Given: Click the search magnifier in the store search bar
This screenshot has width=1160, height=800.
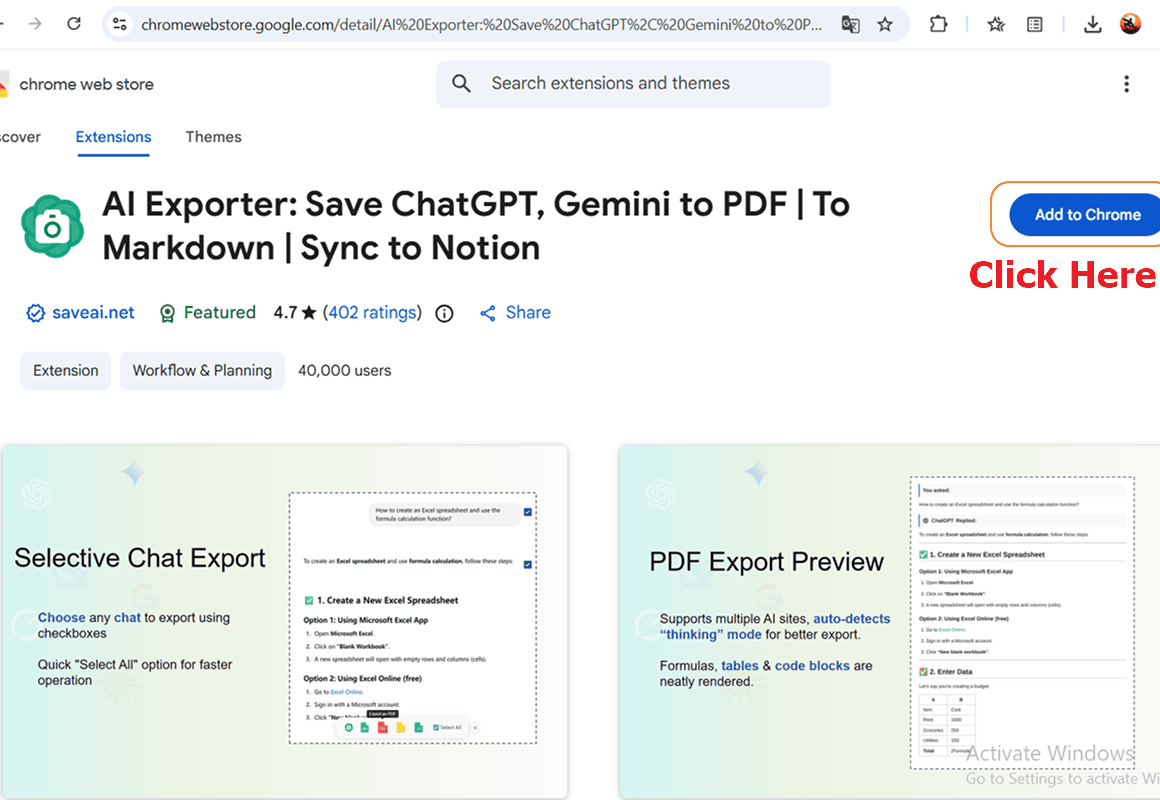Looking at the screenshot, I should pyautogui.click(x=461, y=84).
